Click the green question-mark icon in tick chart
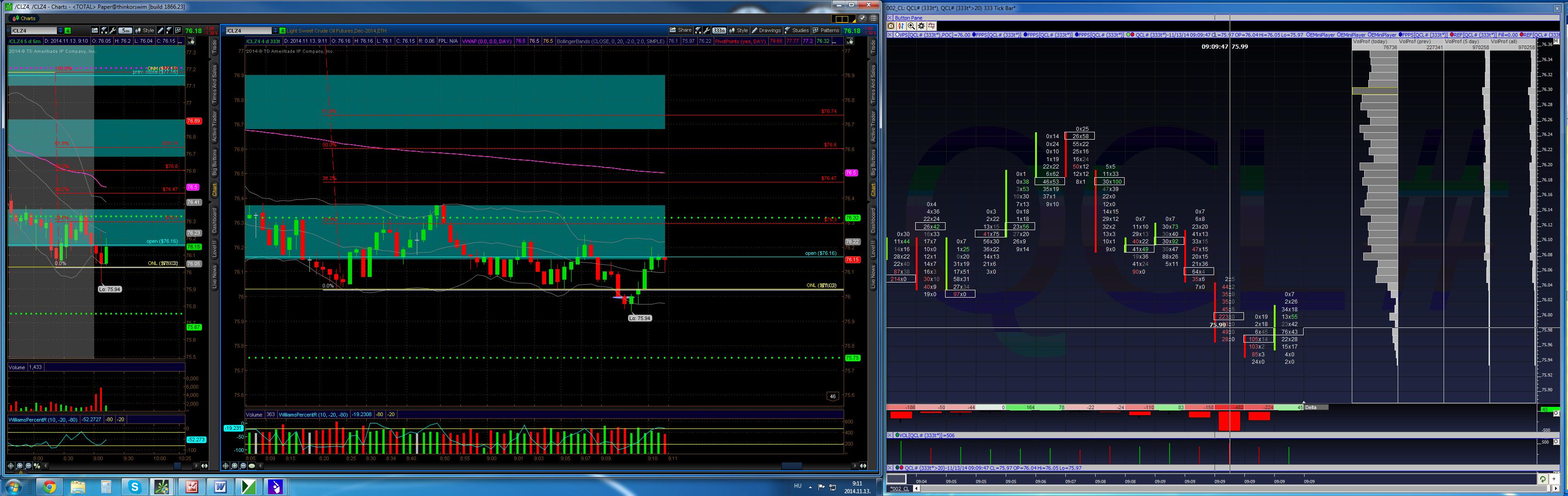 (1542, 479)
